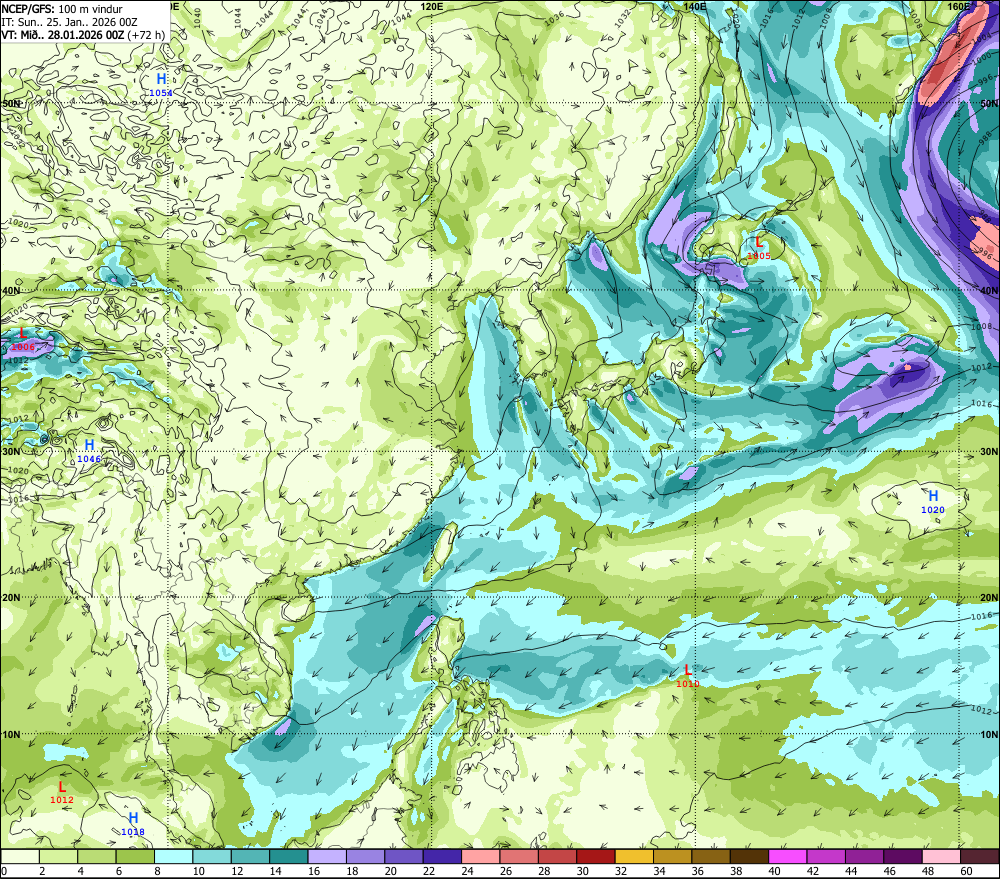Screen dimensions: 1000x879
Task: Pick the lavender 16–18 legend swatch
Action: click(x=327, y=856)
